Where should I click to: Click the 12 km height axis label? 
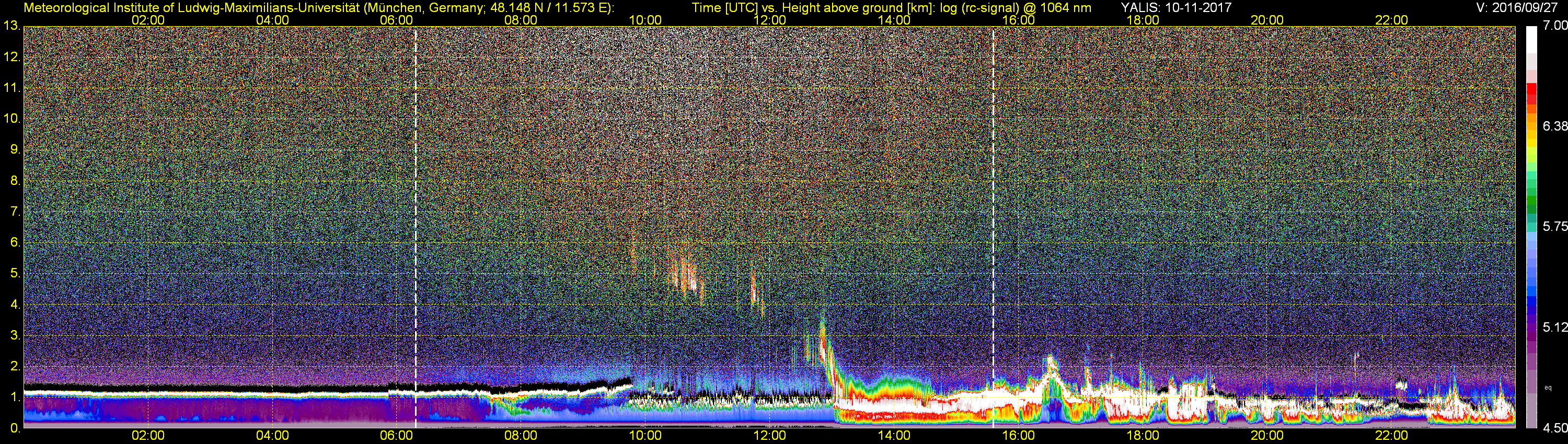tap(11, 57)
